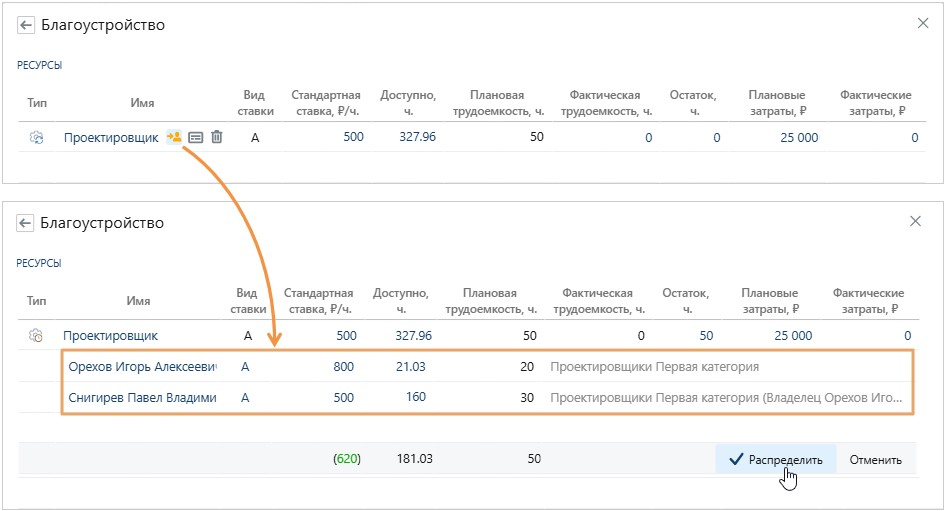
Task: Click Проектировщик link in the lower panel
Action: coord(110,336)
